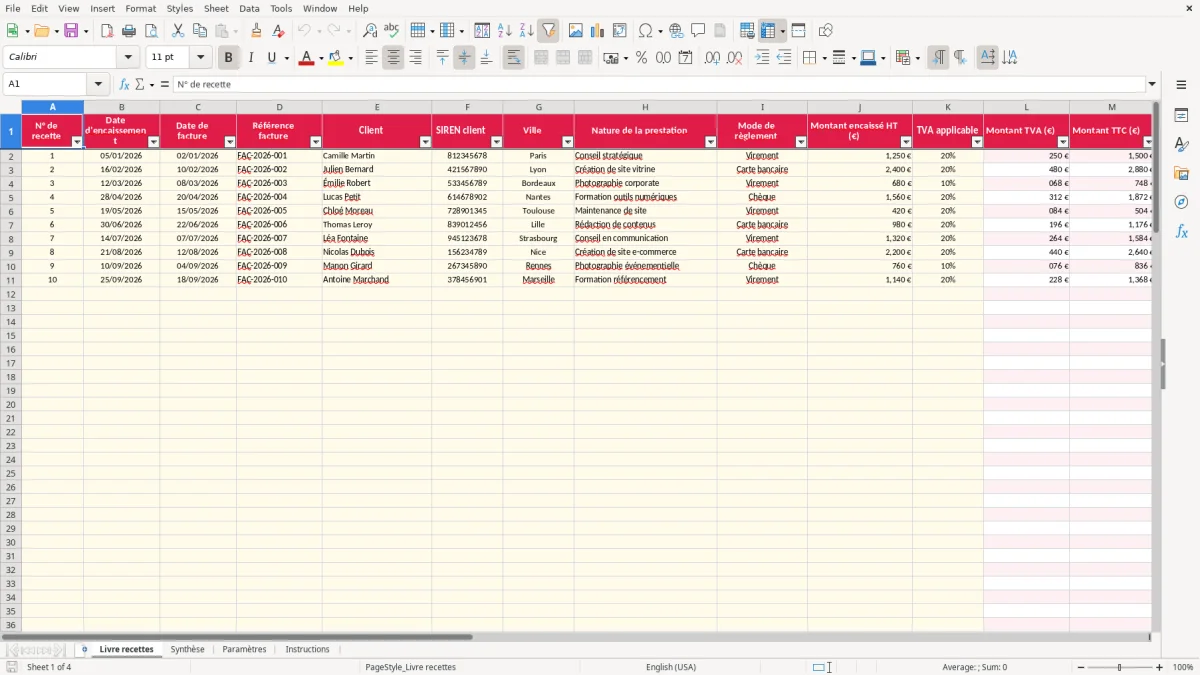
Task: Click the Export as PDF icon
Action: click(107, 31)
